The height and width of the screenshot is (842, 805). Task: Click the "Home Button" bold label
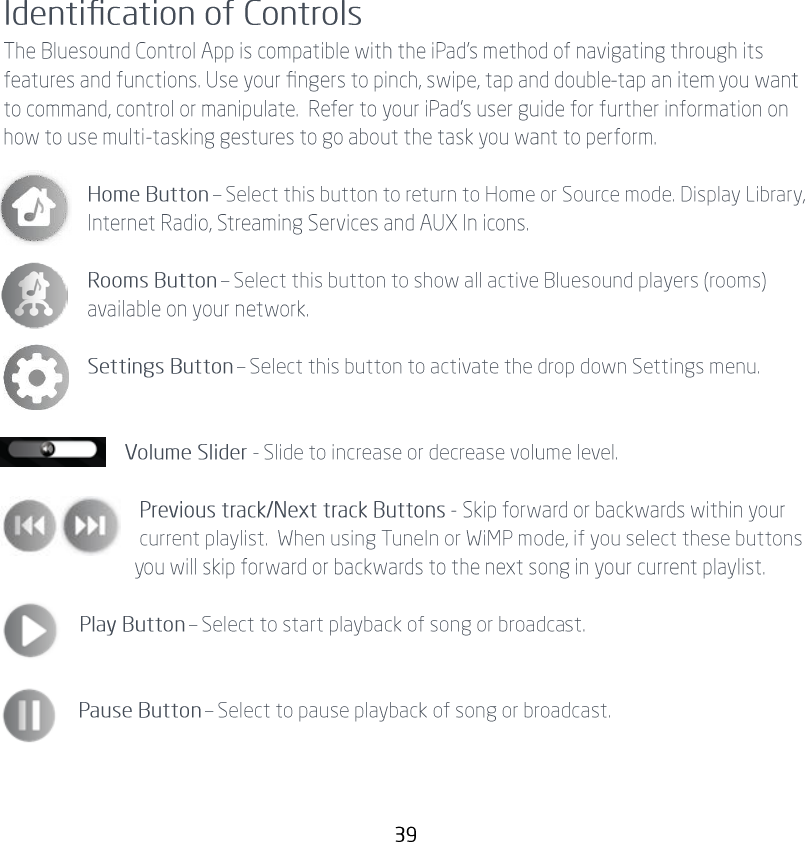coord(148,194)
